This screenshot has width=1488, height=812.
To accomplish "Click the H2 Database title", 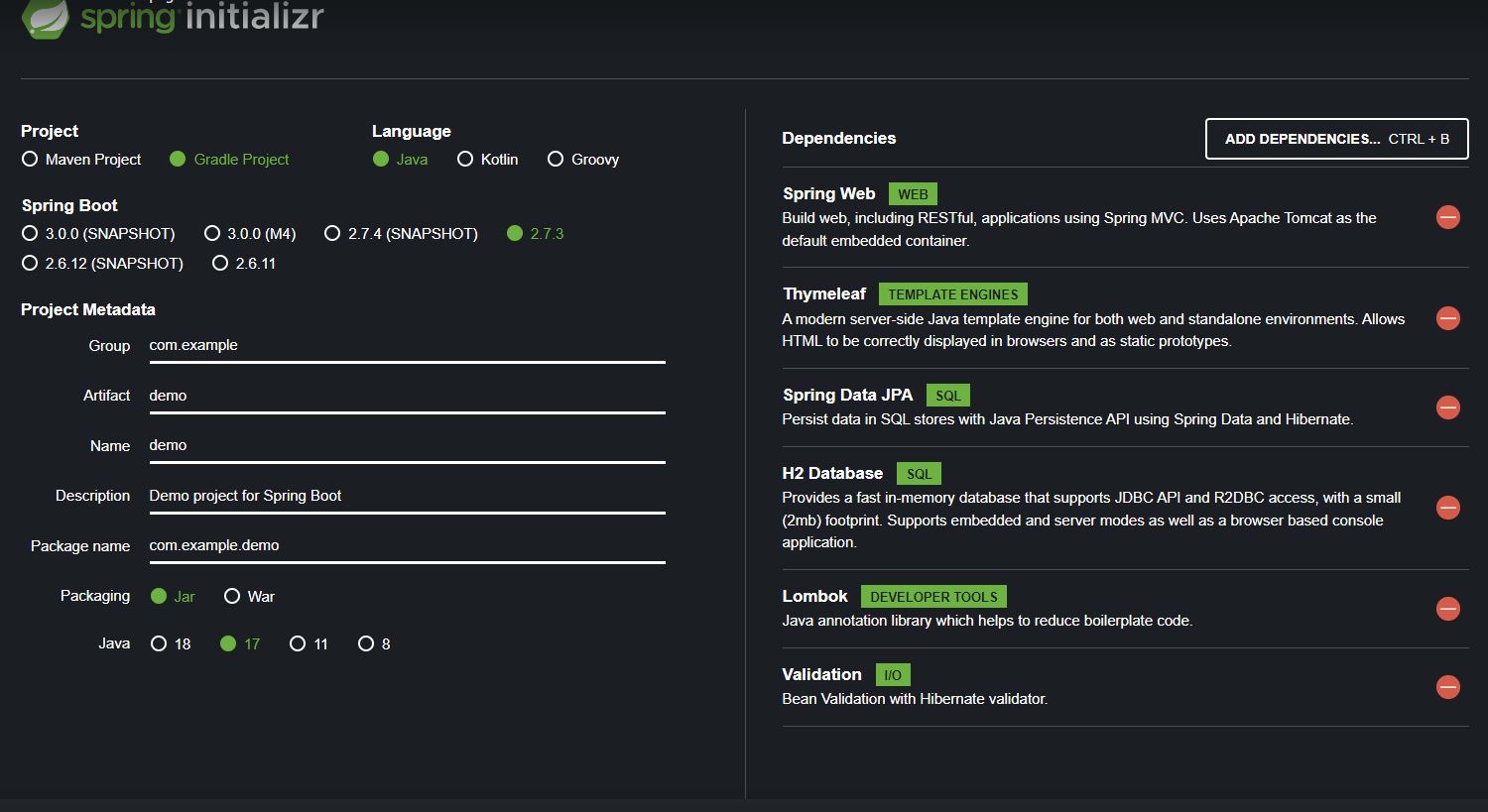I will 832,474.
